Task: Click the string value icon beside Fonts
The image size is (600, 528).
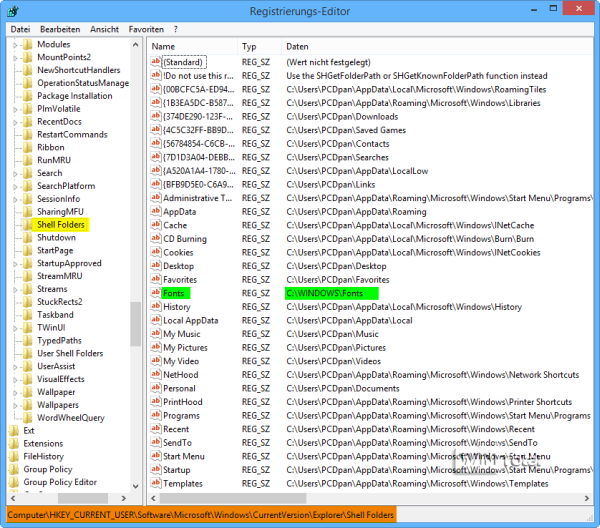Action: [x=155, y=293]
